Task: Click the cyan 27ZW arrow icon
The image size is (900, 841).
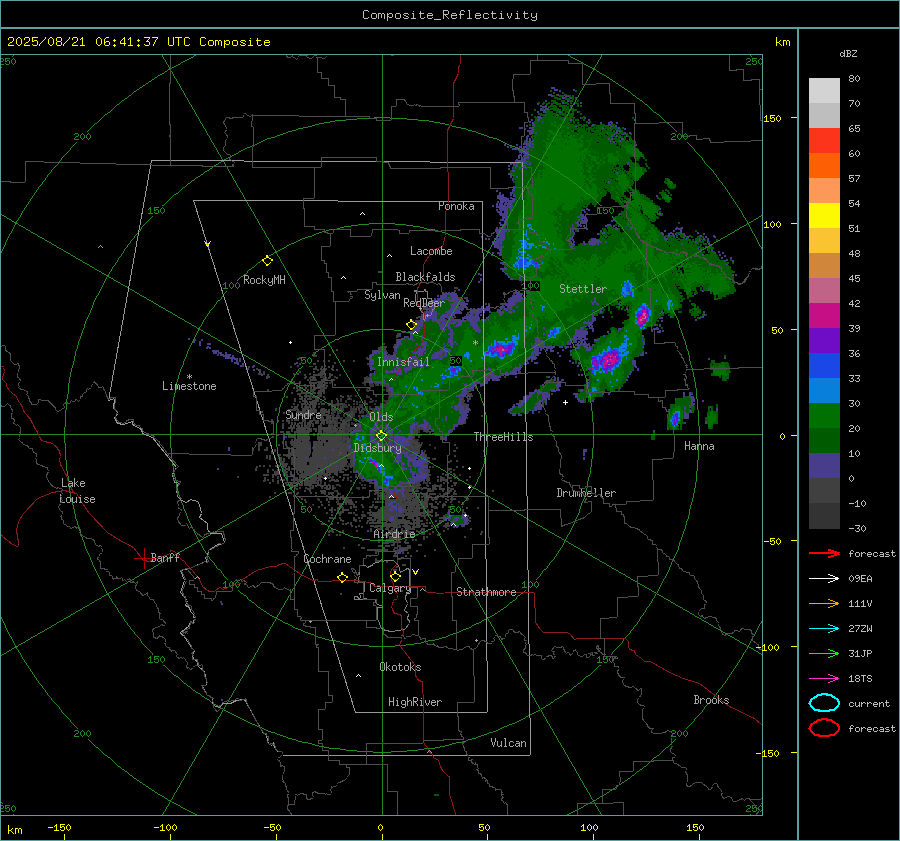Action: point(824,629)
